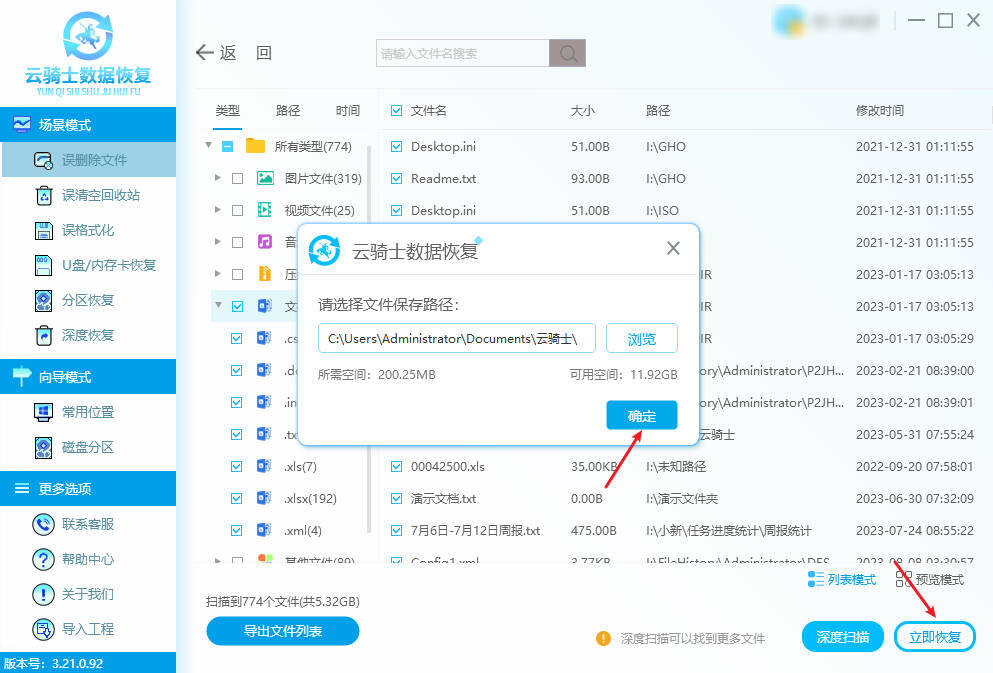This screenshot has height=673, width=993.
Task: Click the 确定 confirm button
Action: 642,415
